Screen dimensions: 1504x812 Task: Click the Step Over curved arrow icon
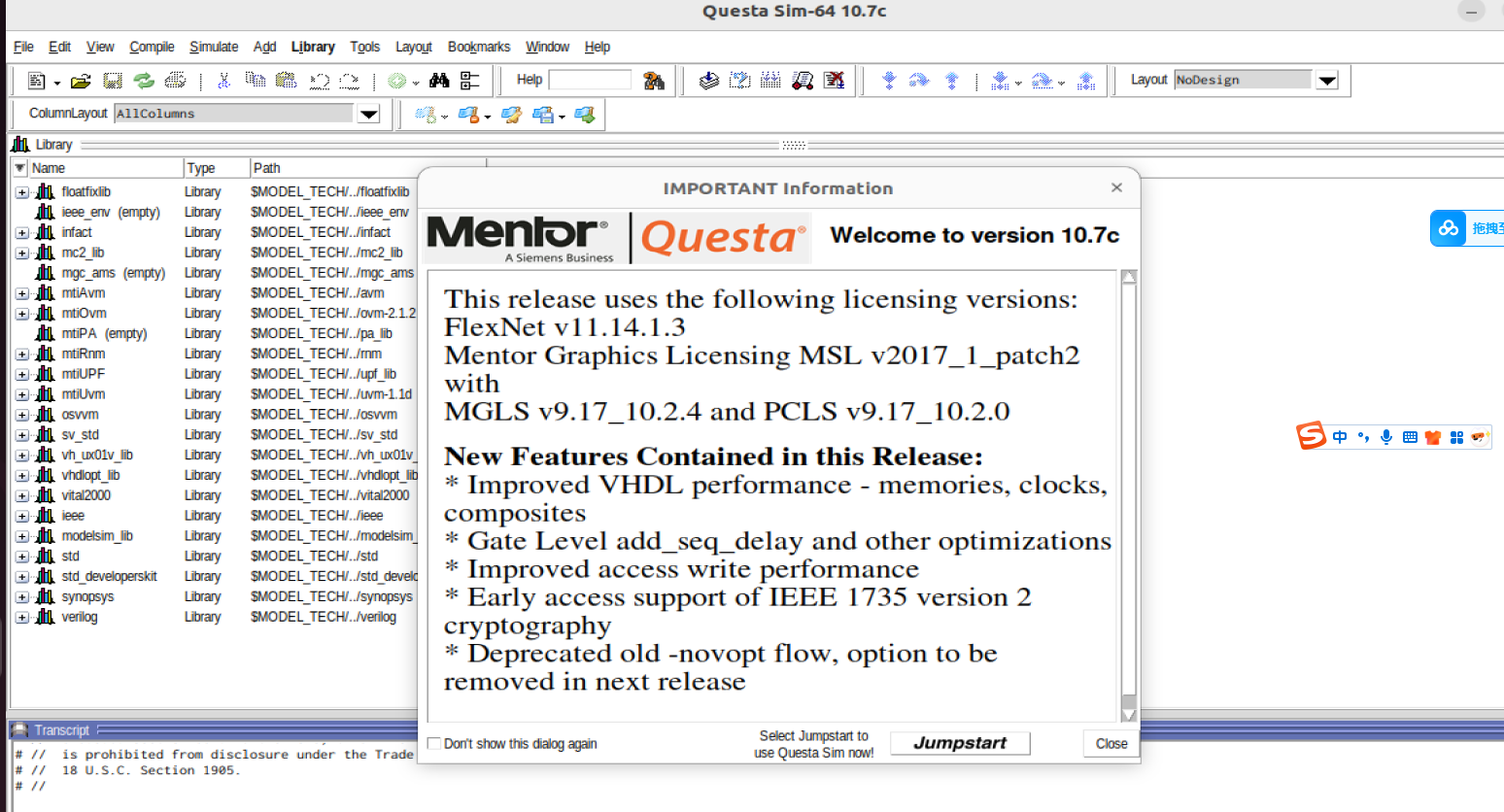click(x=919, y=81)
